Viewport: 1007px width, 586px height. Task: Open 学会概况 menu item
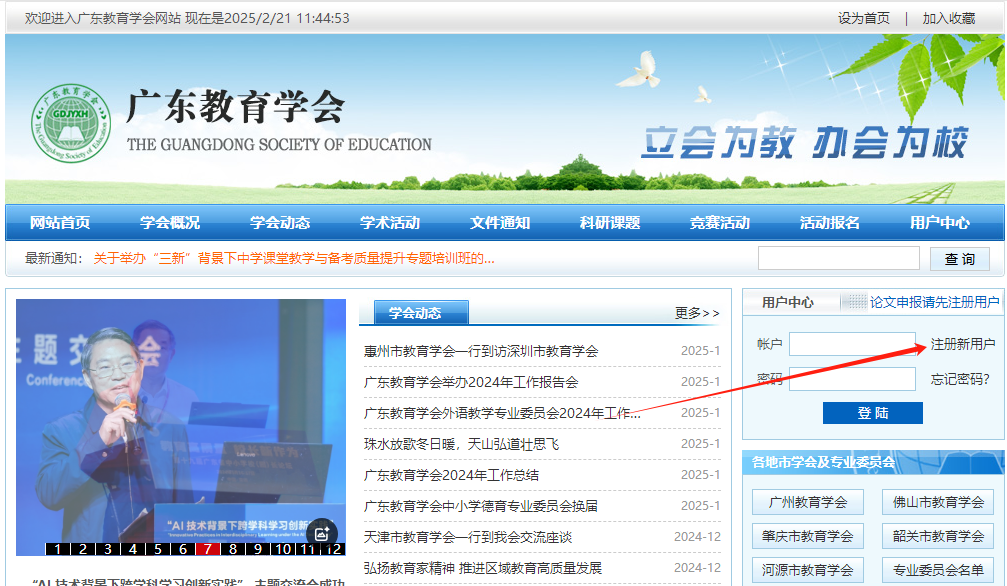pyautogui.click(x=170, y=223)
